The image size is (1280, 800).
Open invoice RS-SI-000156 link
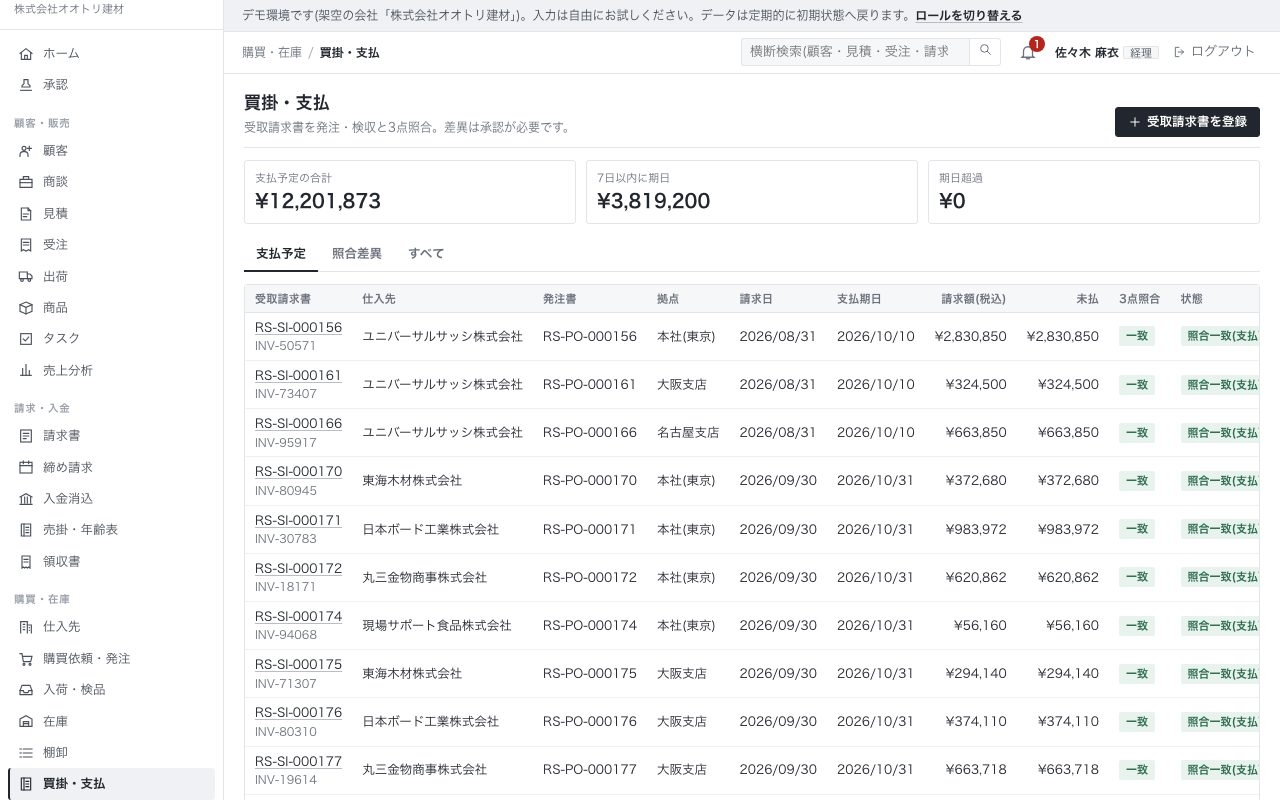tap(298, 327)
